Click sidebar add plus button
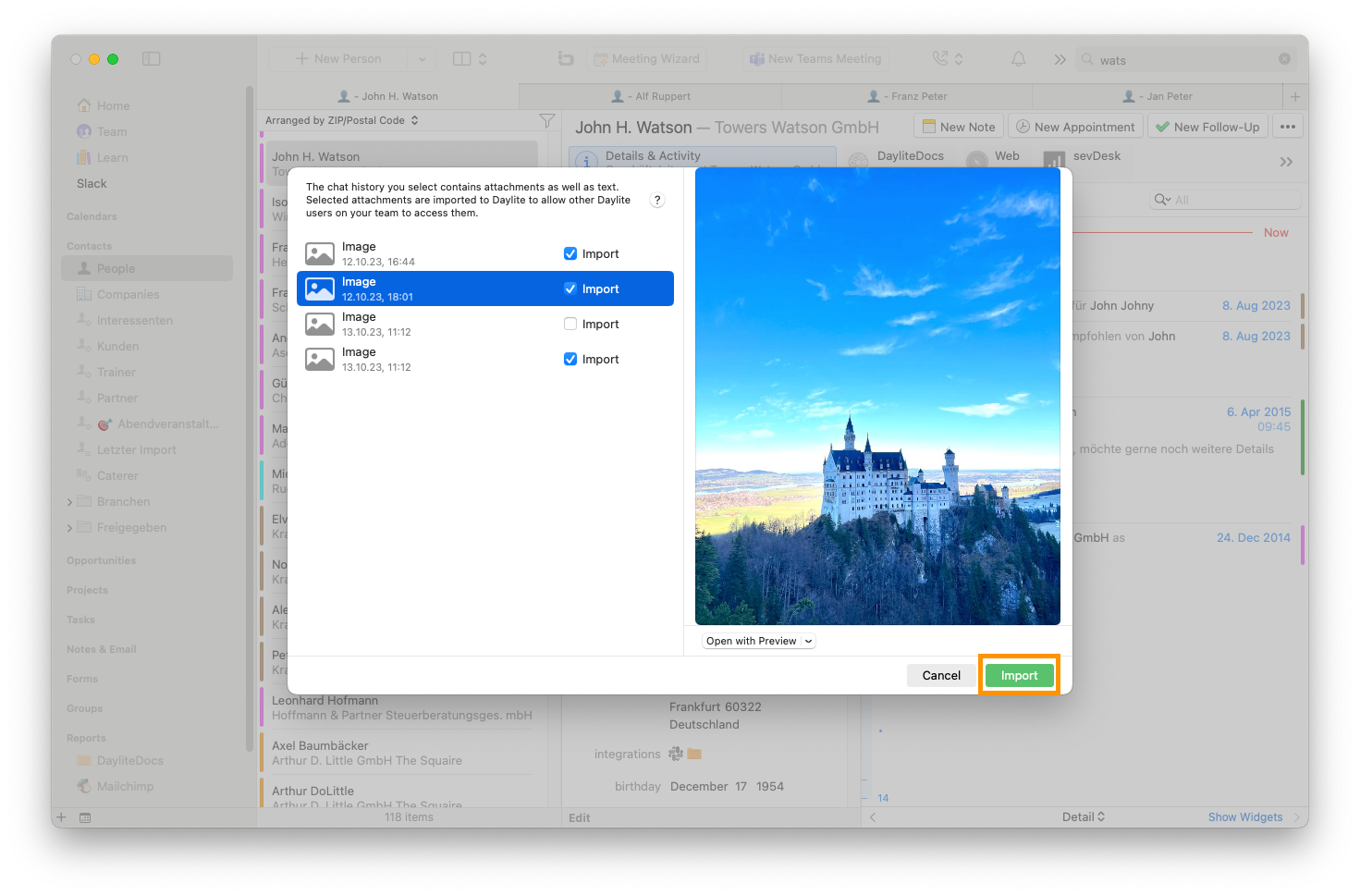Image resolution: width=1360 pixels, height=896 pixels. (61, 817)
